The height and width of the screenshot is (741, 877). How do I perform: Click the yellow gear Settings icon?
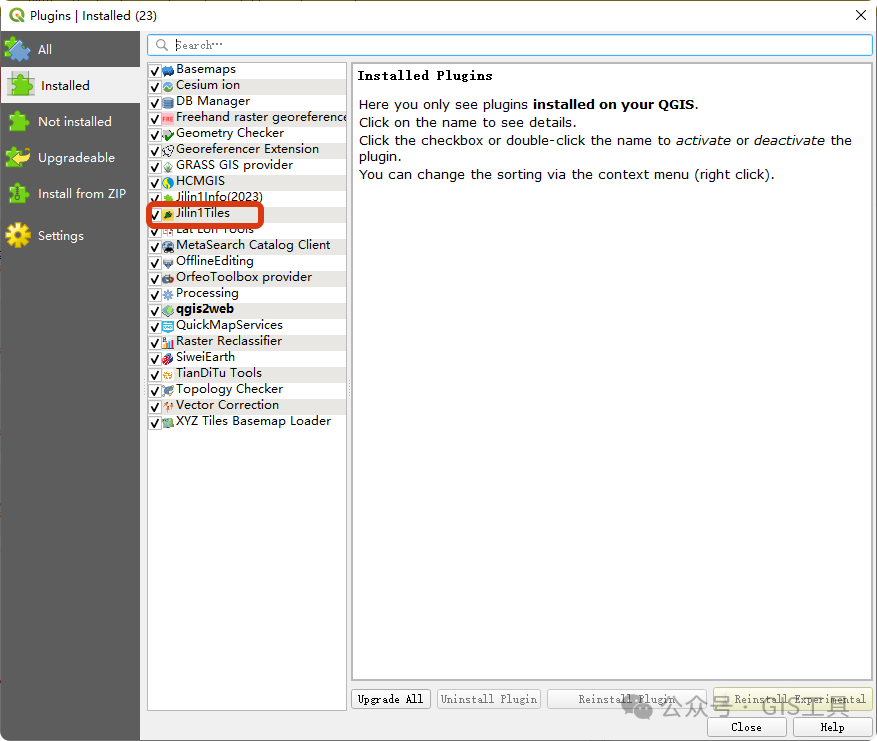tap(18, 235)
